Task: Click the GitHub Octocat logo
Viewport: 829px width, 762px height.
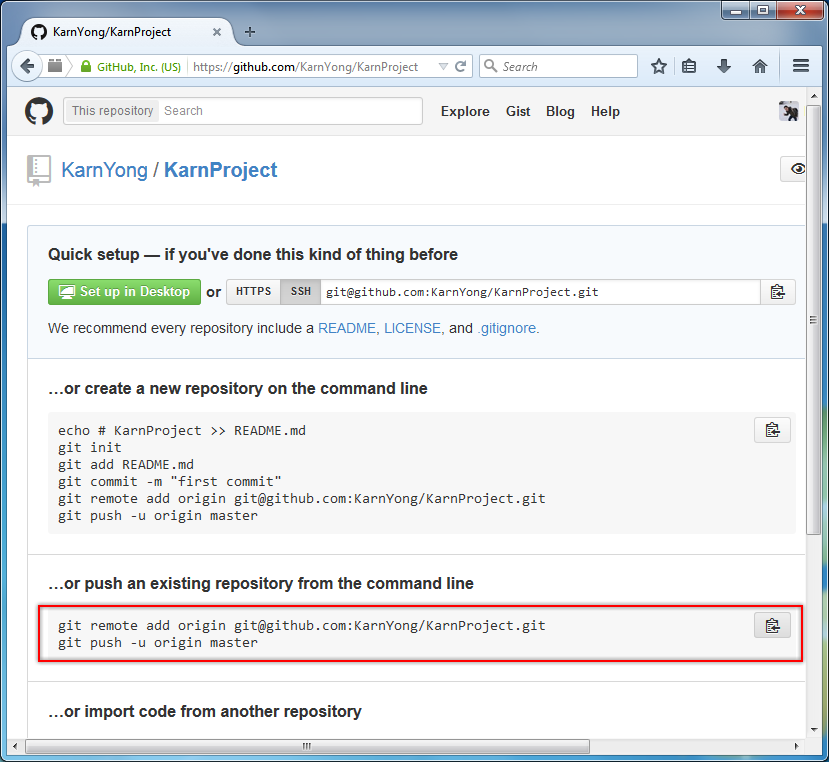Action: (39, 111)
